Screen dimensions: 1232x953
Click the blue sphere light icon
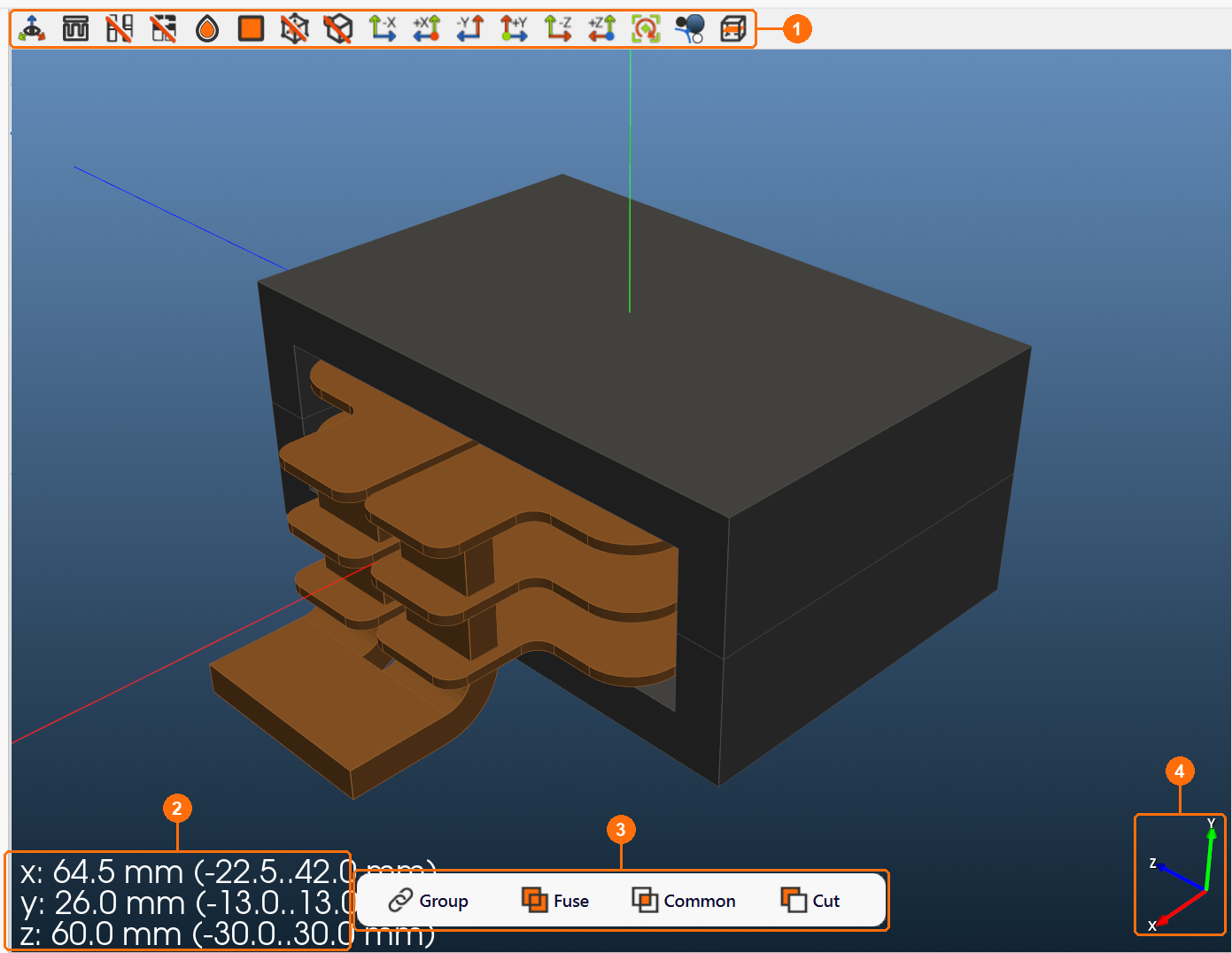[x=689, y=29]
